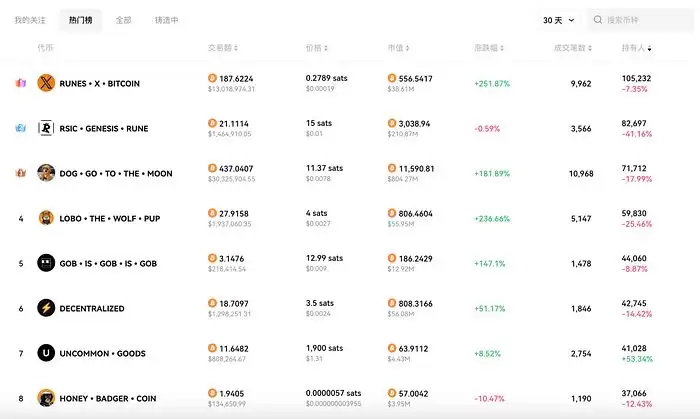The height and width of the screenshot is (419, 700).
Task: Click the UNCOMMON•GOODS token icon
Action: [45, 353]
